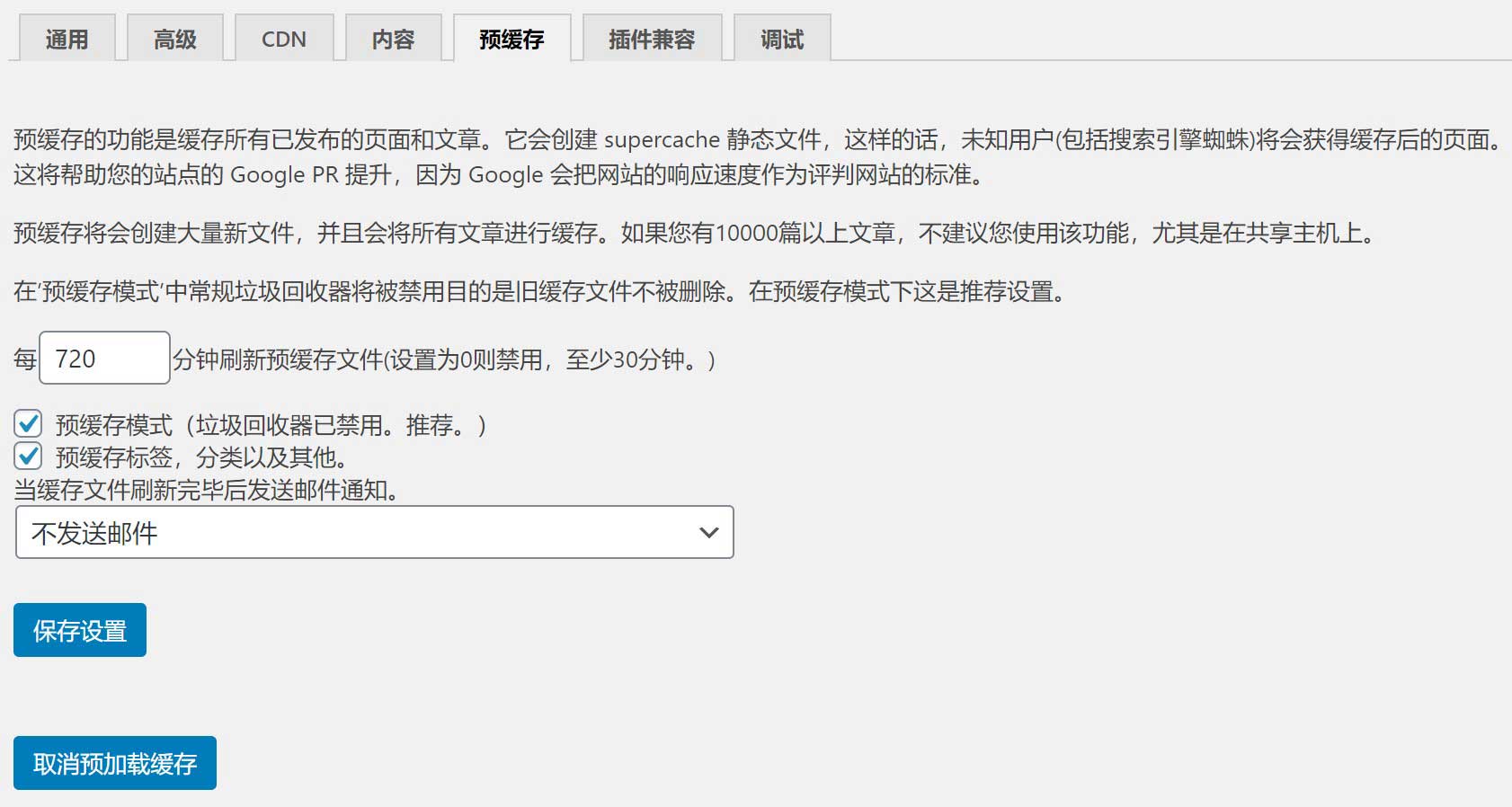This screenshot has height=807, width=1512.
Task: Click the paragraph mentioning 10000篇以上文章
Action: pos(692,234)
